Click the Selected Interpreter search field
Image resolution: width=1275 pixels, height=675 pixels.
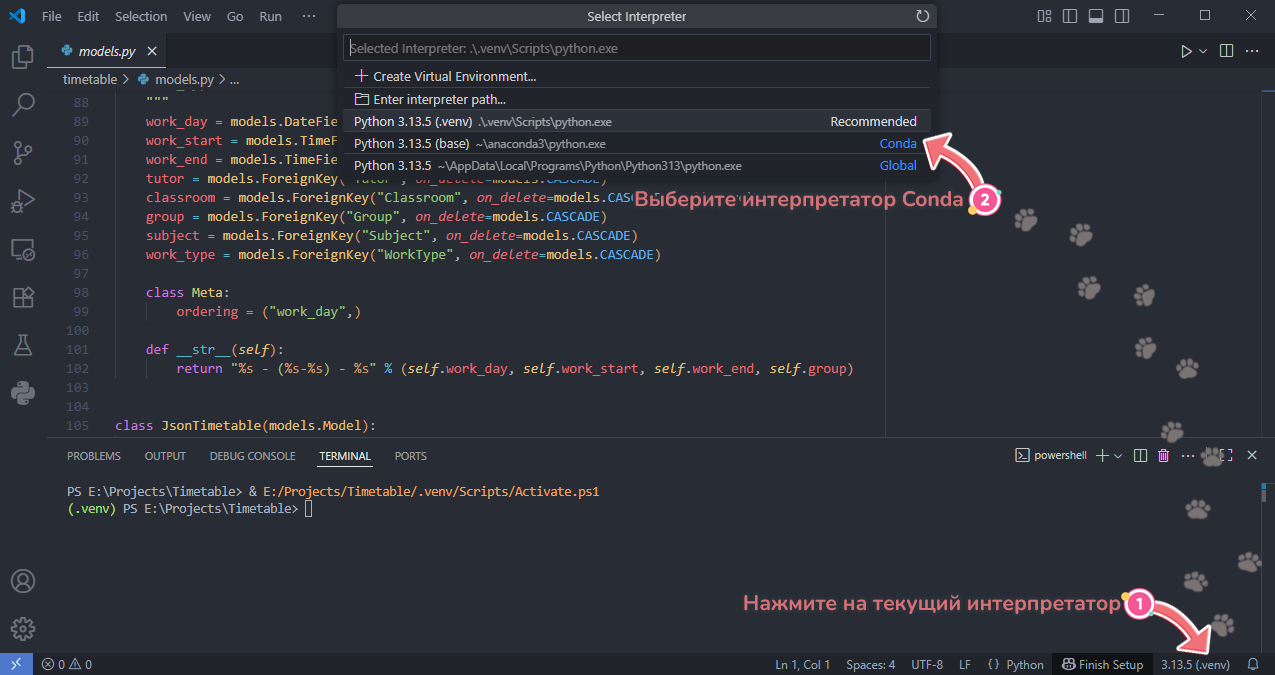click(636, 48)
